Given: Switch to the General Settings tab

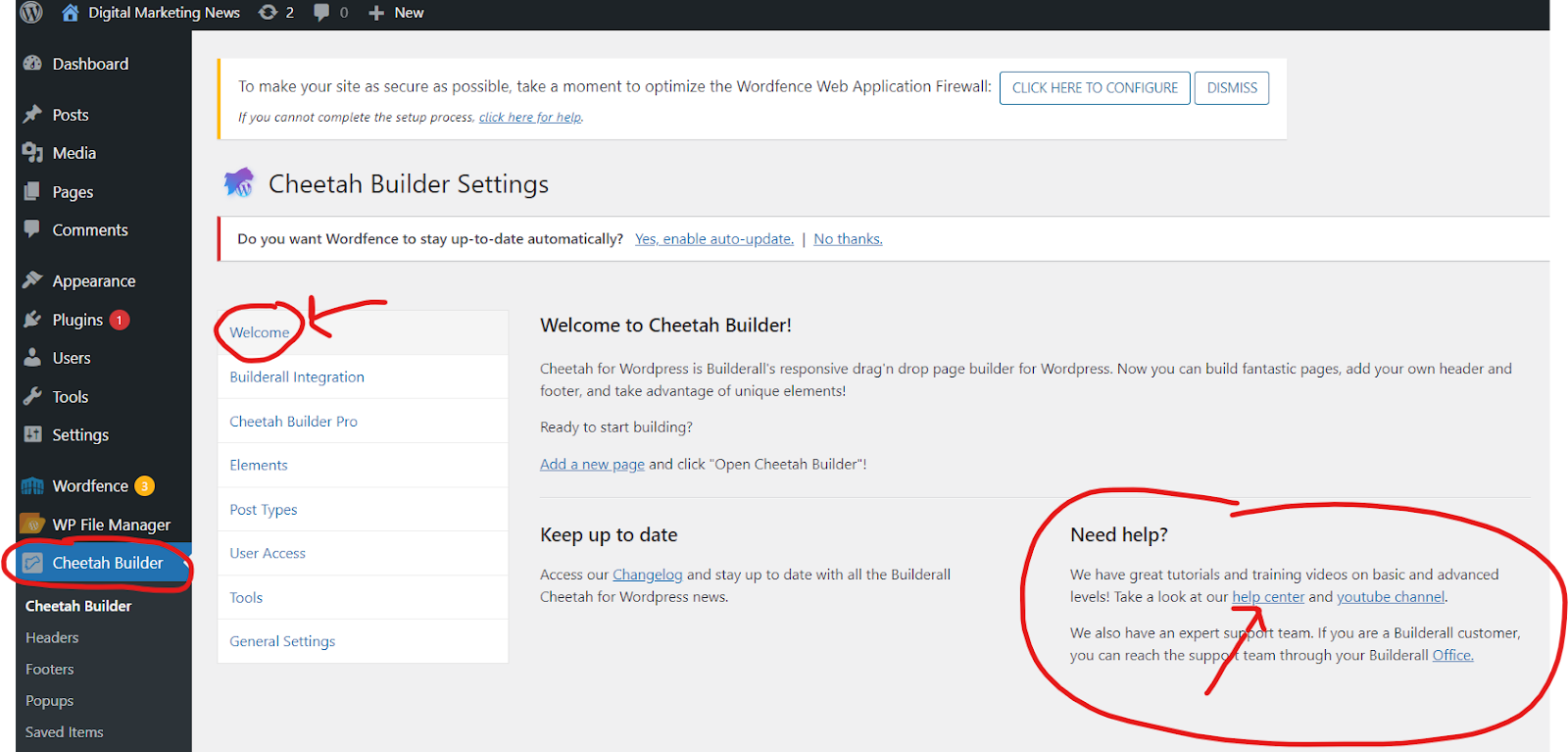Looking at the screenshot, I should point(363,641).
